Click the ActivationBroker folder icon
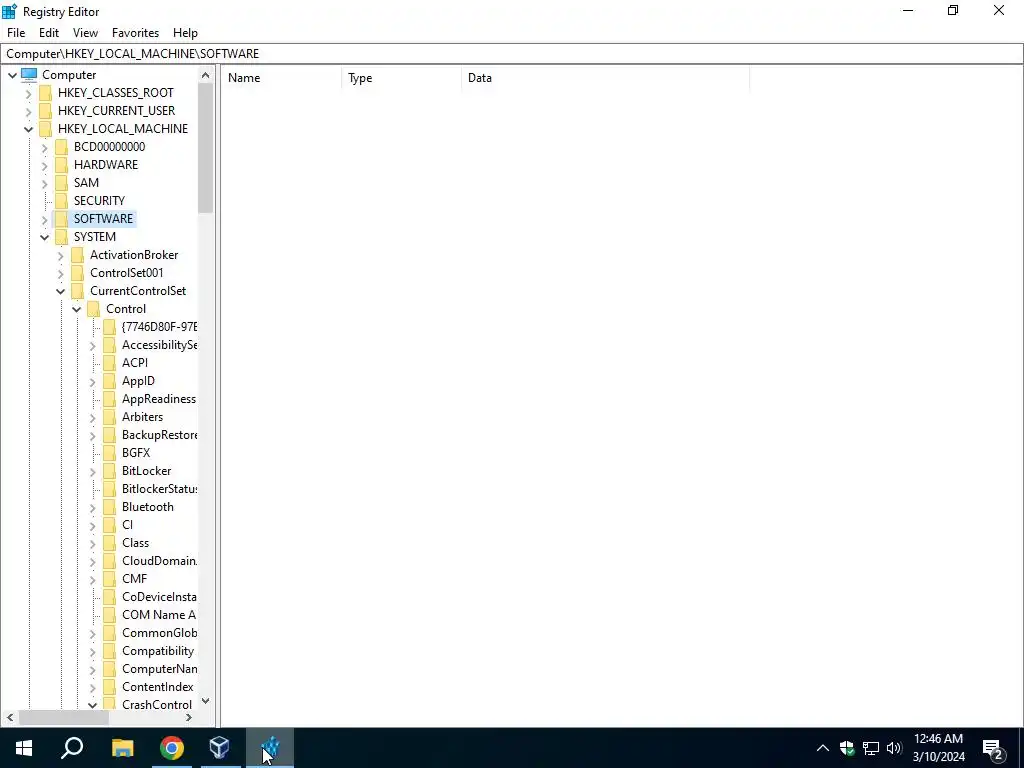The height and width of the screenshot is (768, 1024). (x=77, y=255)
